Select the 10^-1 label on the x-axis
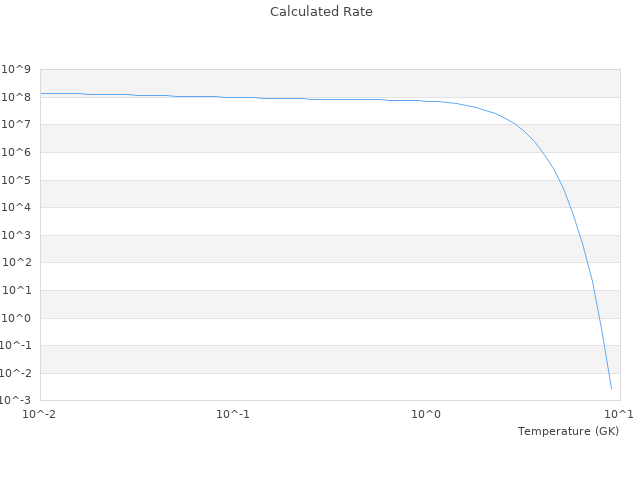 [232, 414]
